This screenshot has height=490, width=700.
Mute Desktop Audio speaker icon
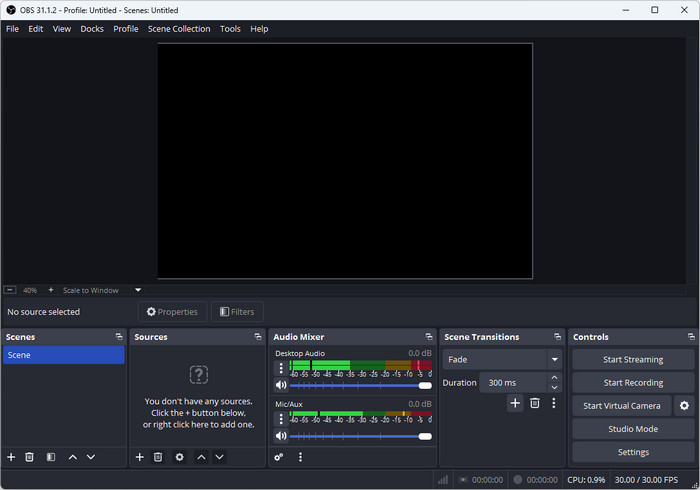pyautogui.click(x=281, y=385)
